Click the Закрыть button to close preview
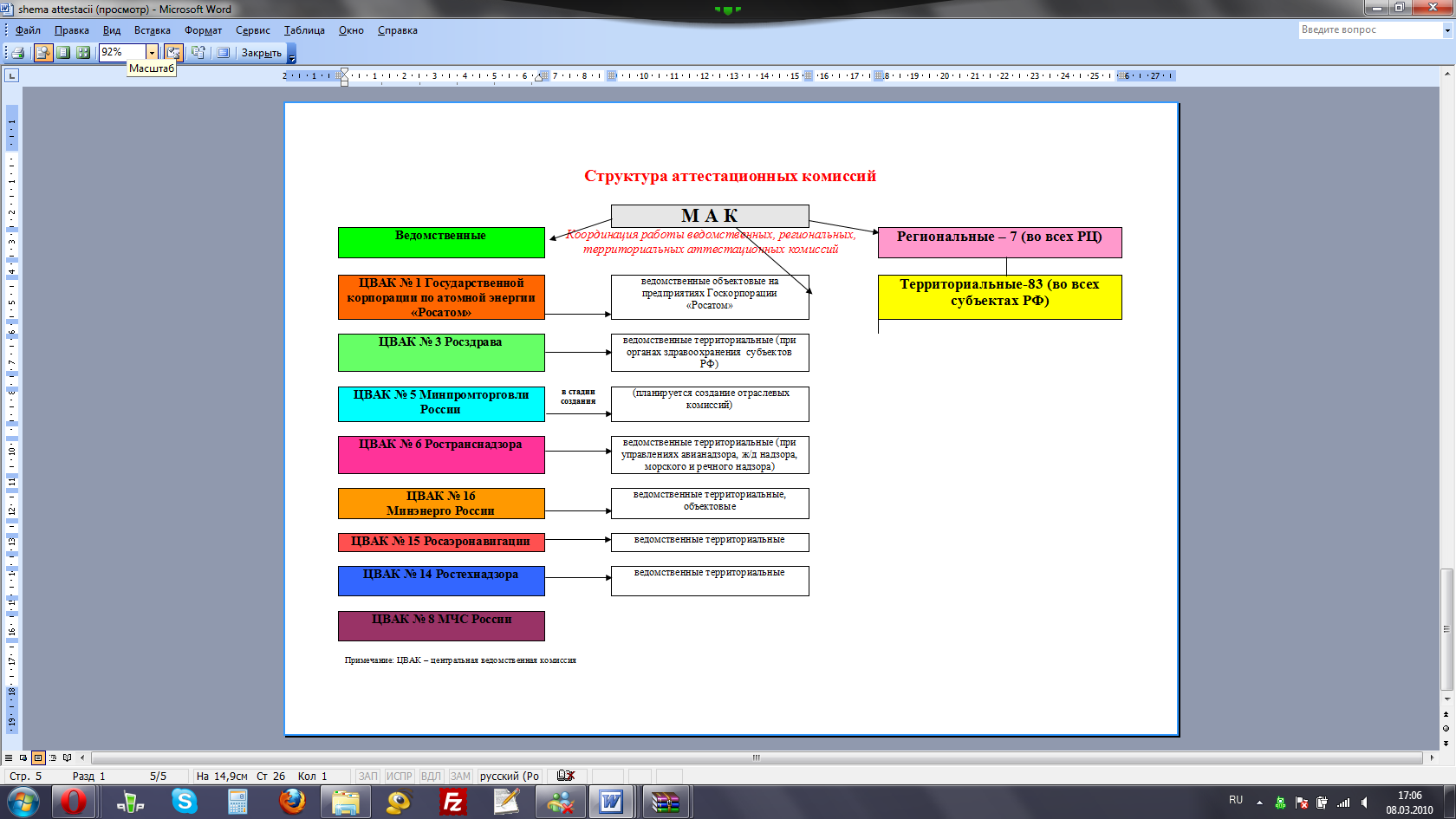Screen dimensions: 1456x819 point(261,53)
